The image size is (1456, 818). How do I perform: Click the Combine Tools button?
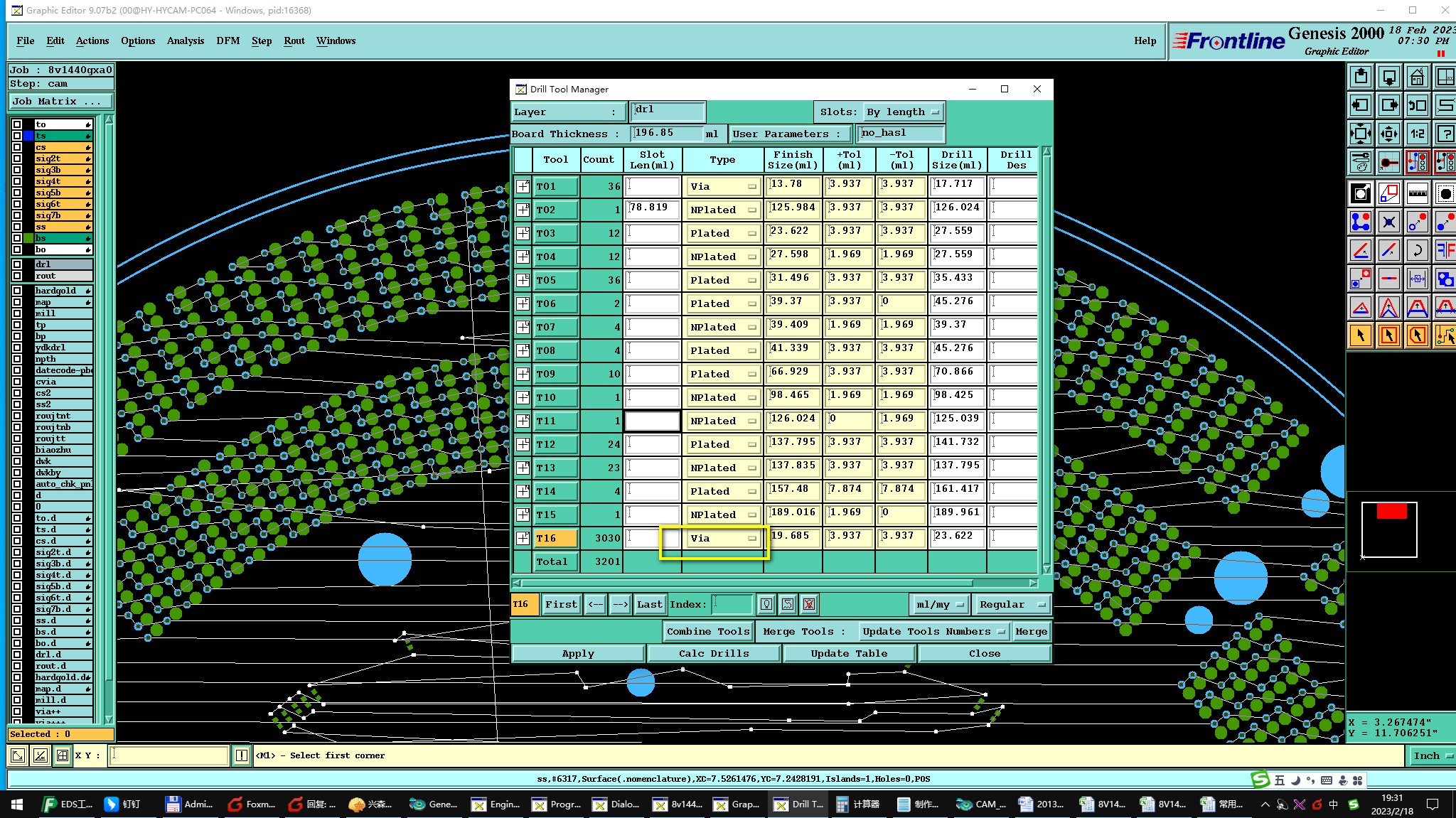[708, 631]
